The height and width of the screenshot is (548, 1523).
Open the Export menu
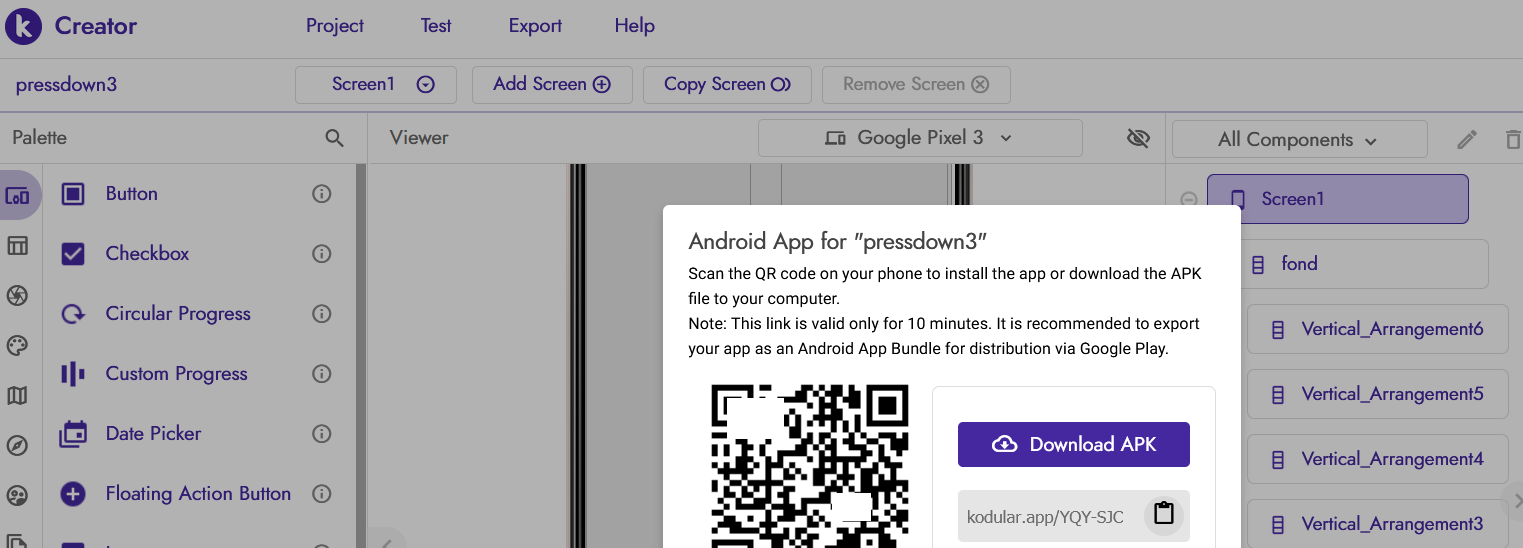click(x=535, y=26)
